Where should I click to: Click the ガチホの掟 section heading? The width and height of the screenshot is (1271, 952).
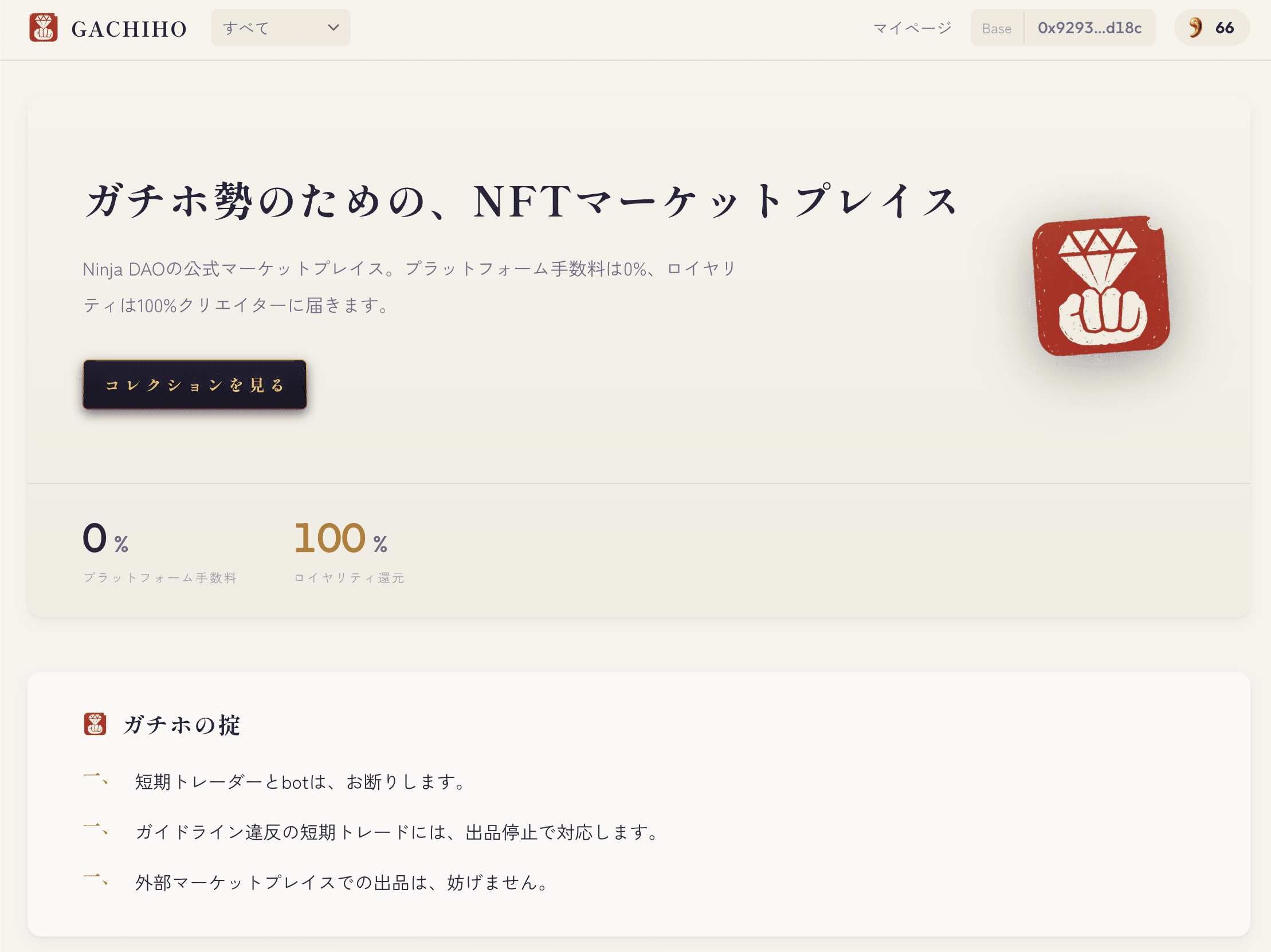pyautogui.click(x=182, y=725)
